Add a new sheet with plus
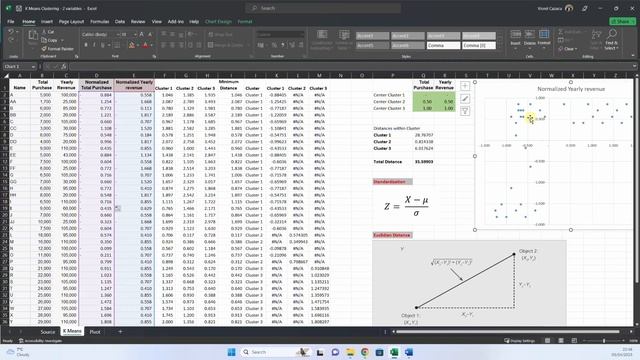The width and height of the screenshot is (640, 360). click(x=120, y=332)
